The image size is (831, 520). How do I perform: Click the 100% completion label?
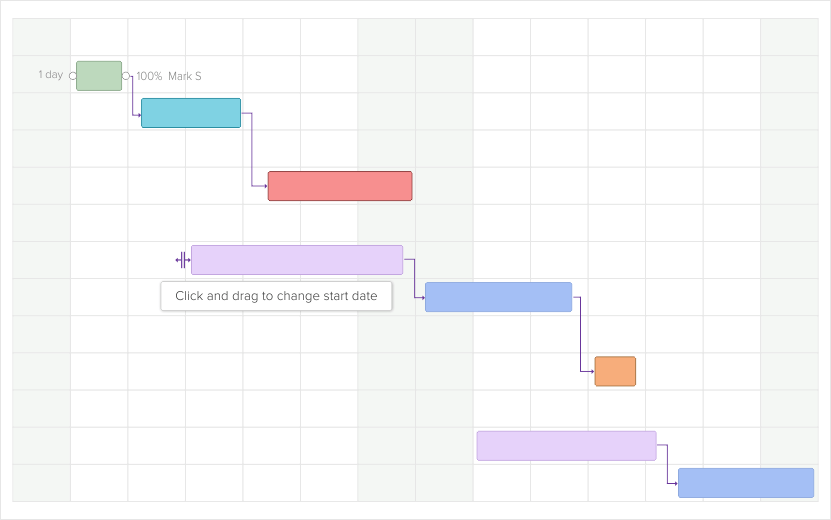(149, 76)
